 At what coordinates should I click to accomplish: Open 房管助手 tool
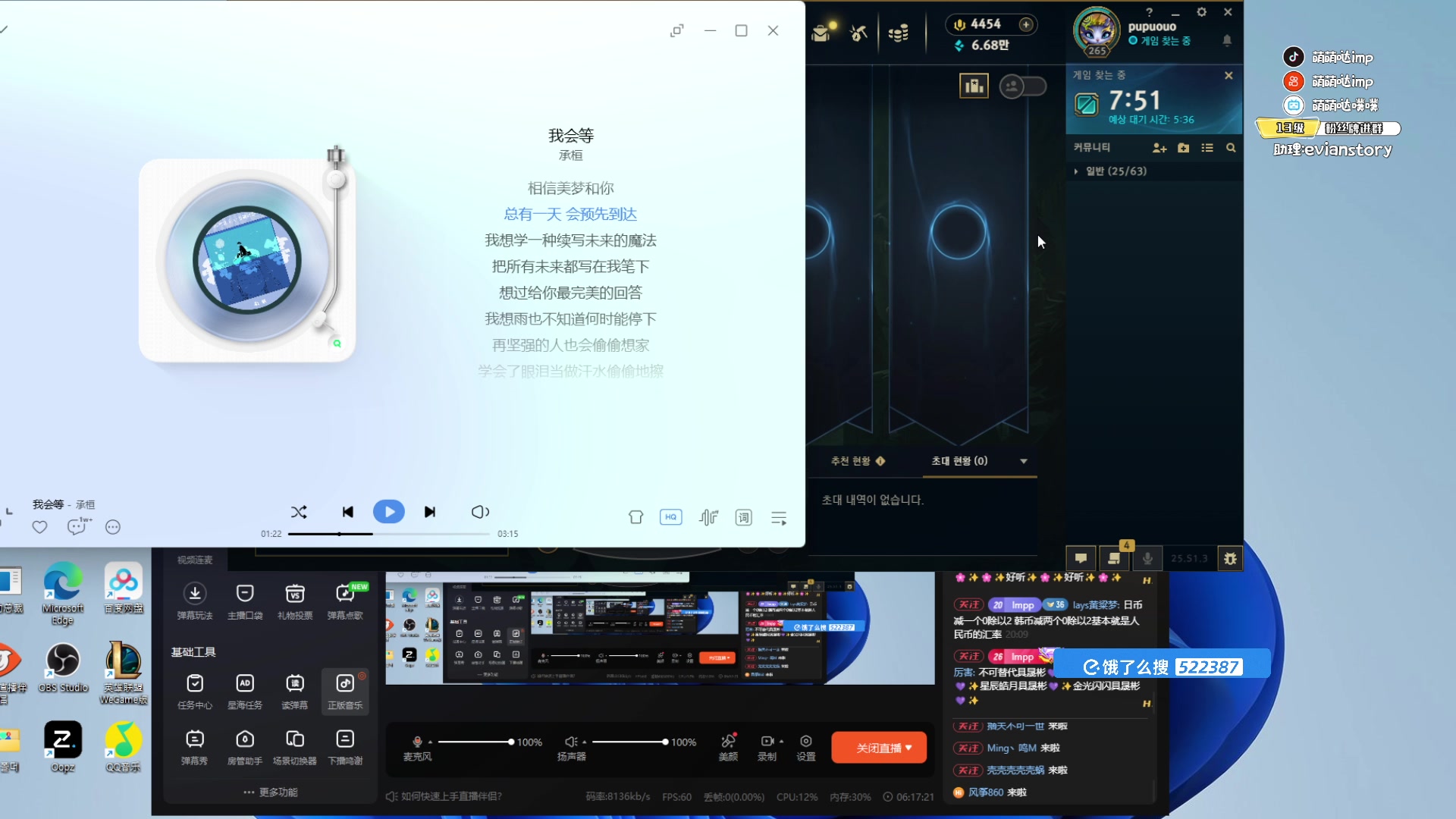[245, 747]
